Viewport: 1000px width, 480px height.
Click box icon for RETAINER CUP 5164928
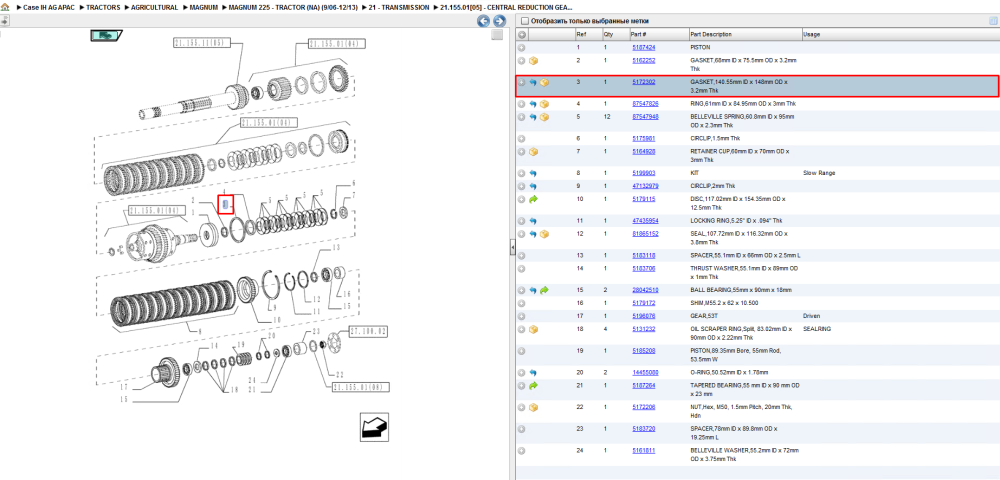(x=534, y=152)
